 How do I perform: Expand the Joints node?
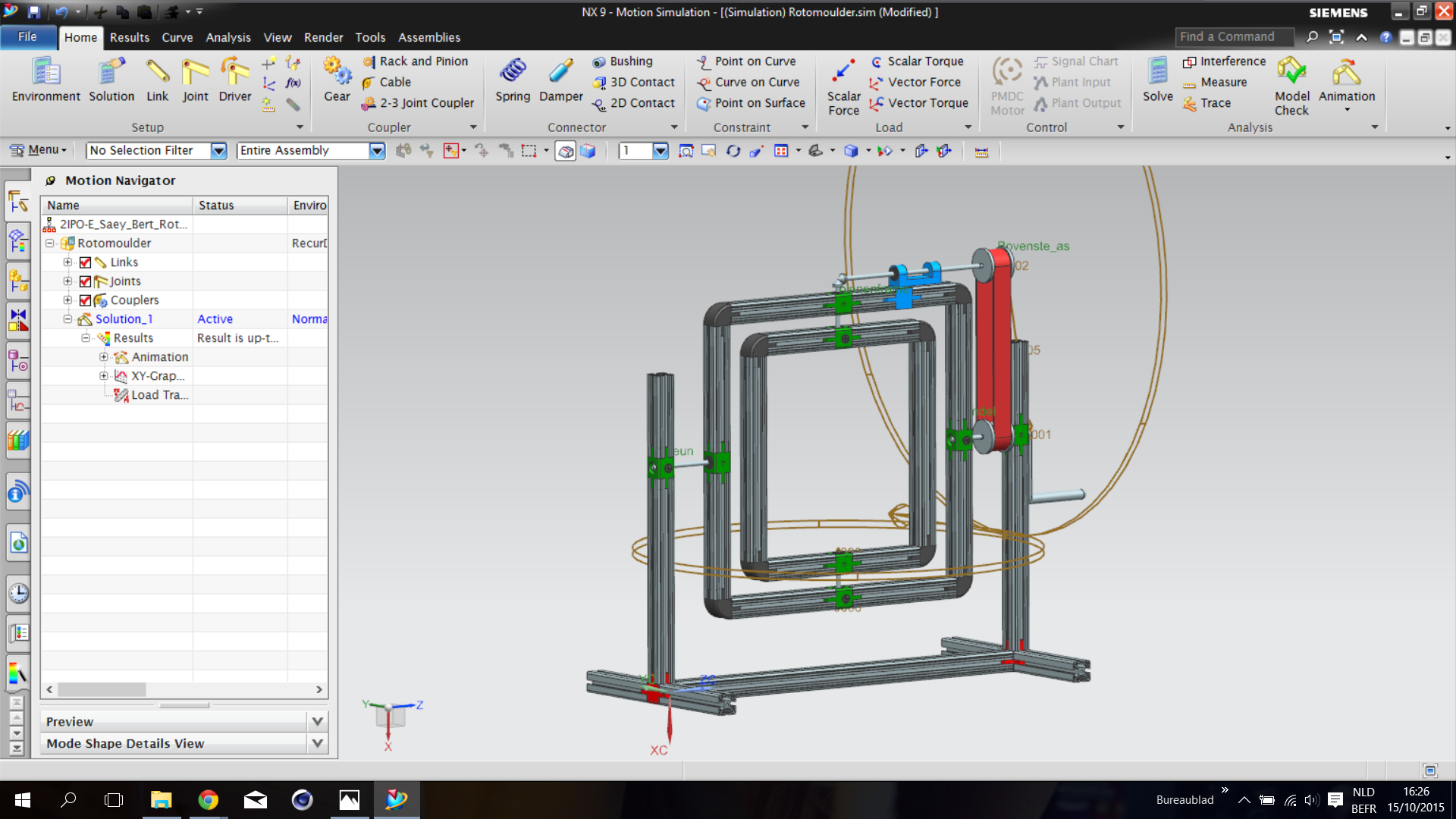[x=67, y=281]
